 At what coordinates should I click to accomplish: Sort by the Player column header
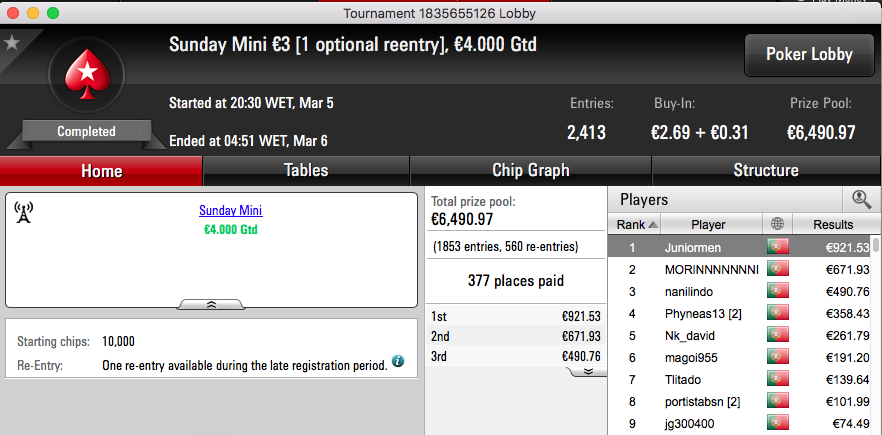[x=708, y=224]
